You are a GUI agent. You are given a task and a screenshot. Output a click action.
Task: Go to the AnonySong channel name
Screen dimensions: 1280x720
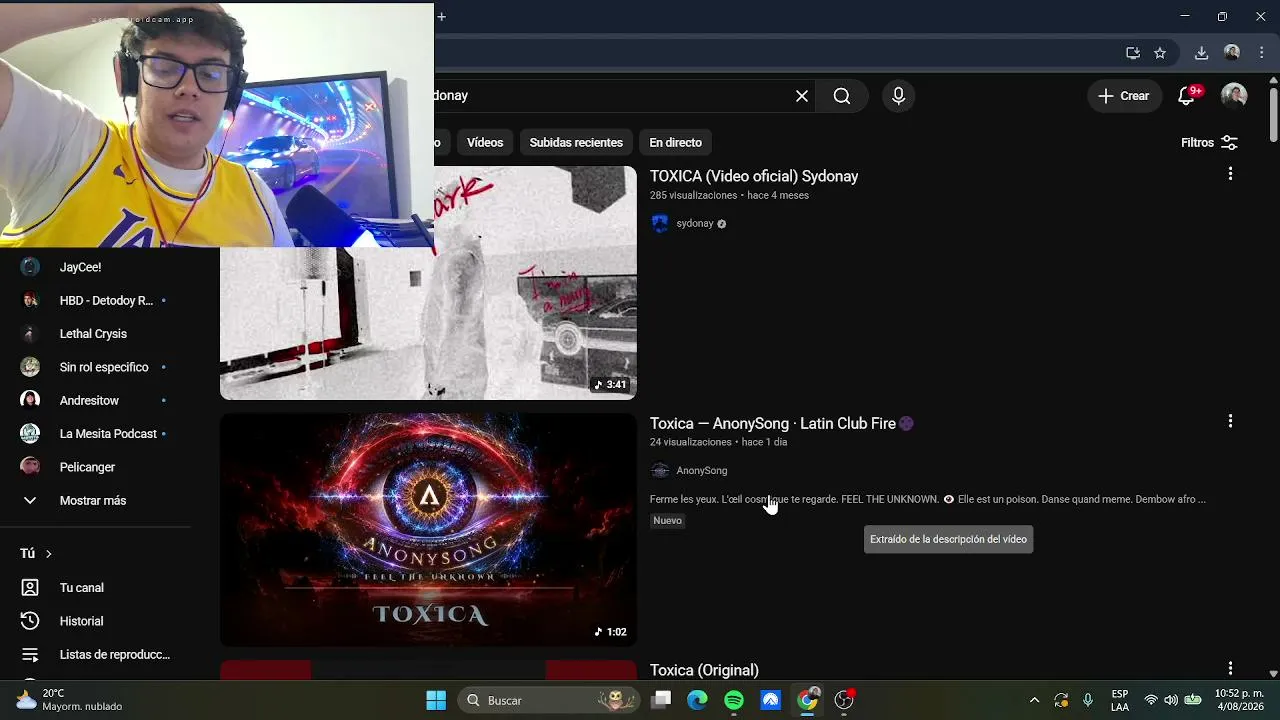[702, 471]
